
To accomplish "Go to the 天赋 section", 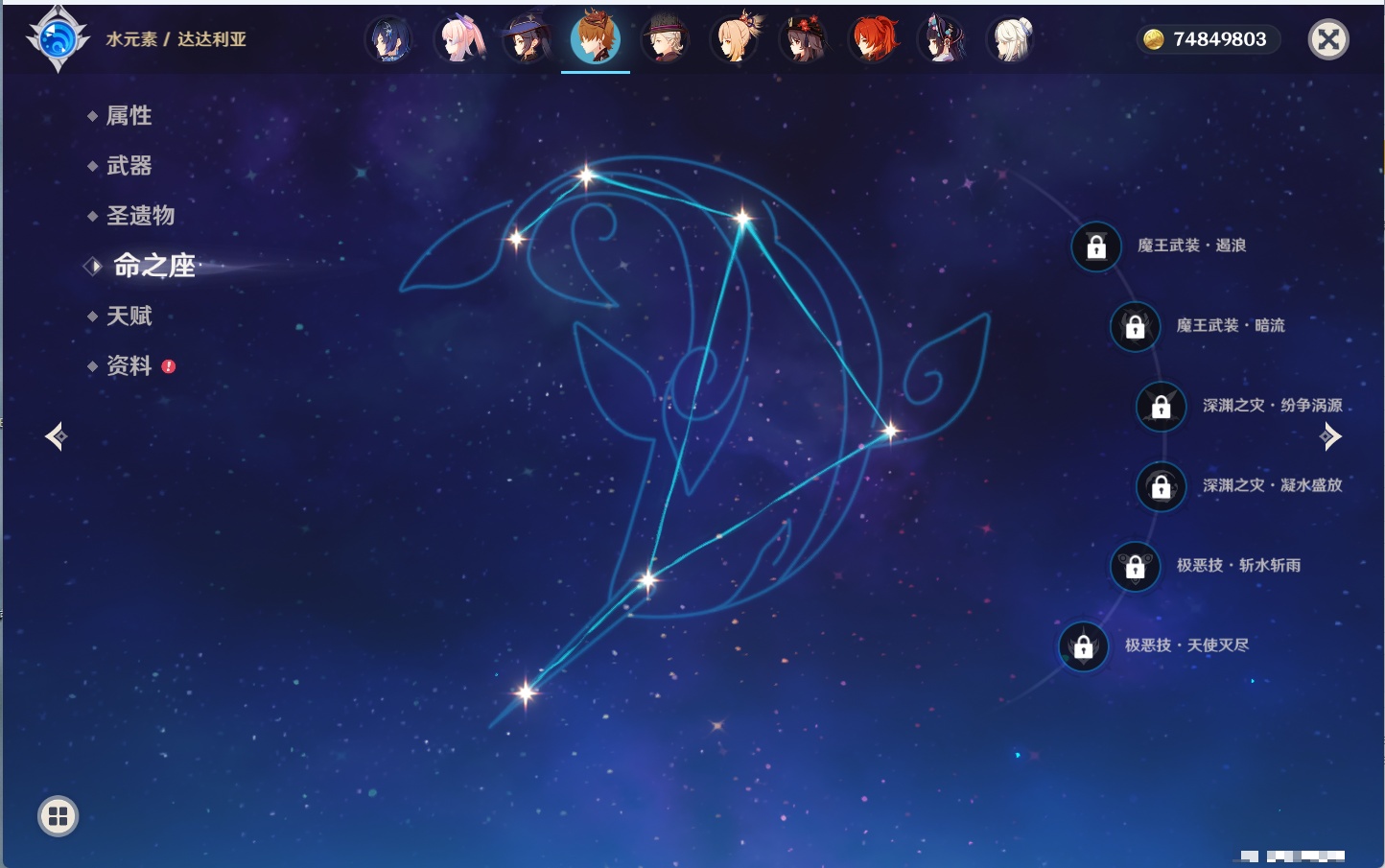I will tap(129, 316).
